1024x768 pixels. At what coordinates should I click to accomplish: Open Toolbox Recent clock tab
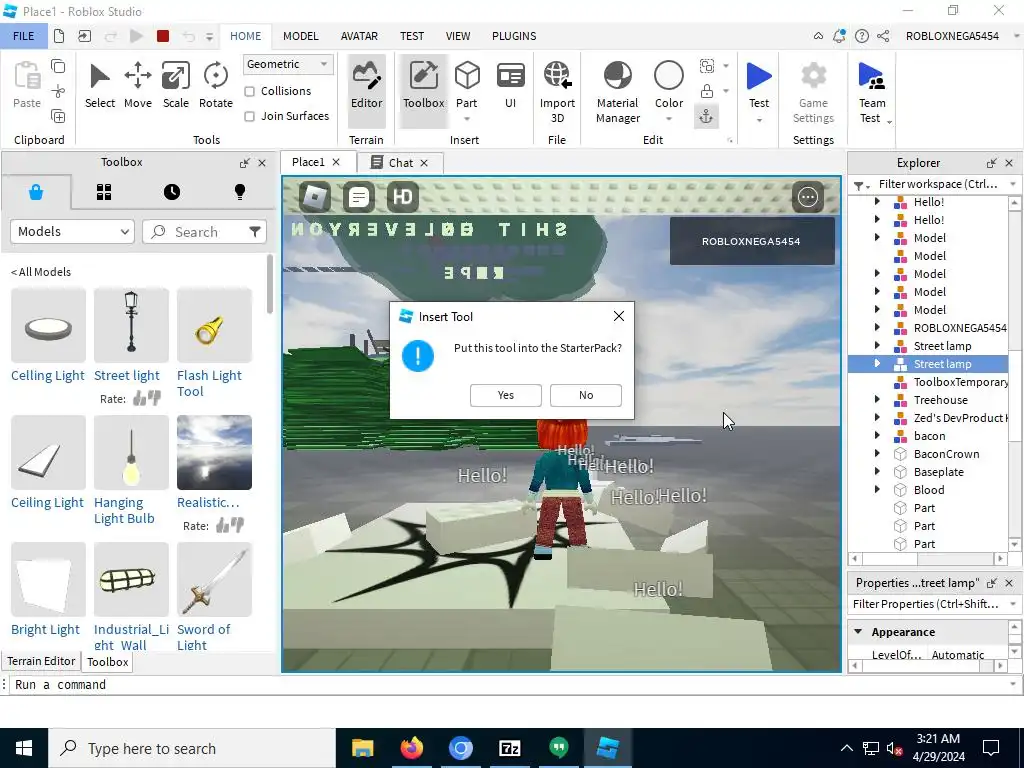(x=172, y=192)
